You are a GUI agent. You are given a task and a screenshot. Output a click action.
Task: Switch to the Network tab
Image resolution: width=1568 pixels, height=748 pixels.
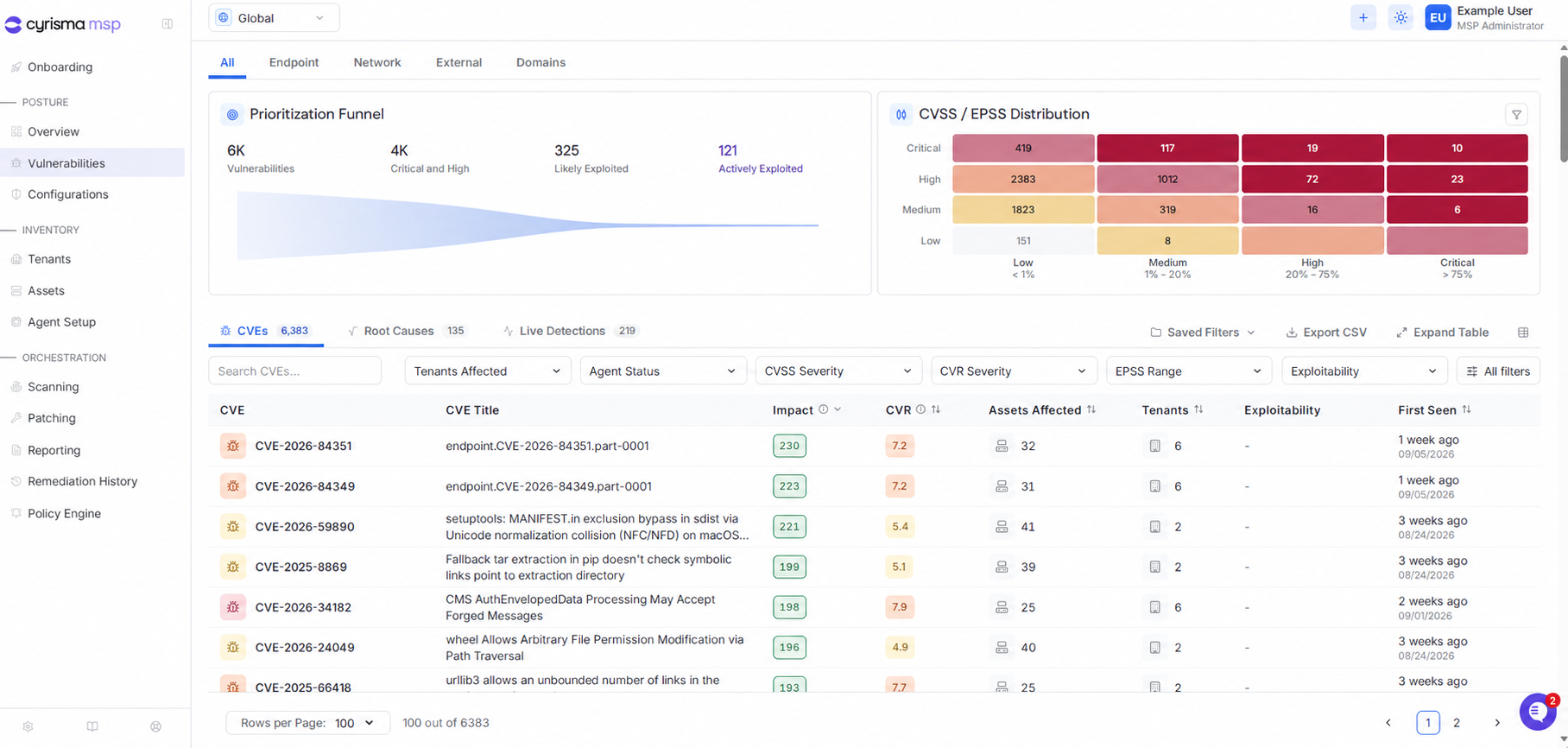click(x=377, y=62)
